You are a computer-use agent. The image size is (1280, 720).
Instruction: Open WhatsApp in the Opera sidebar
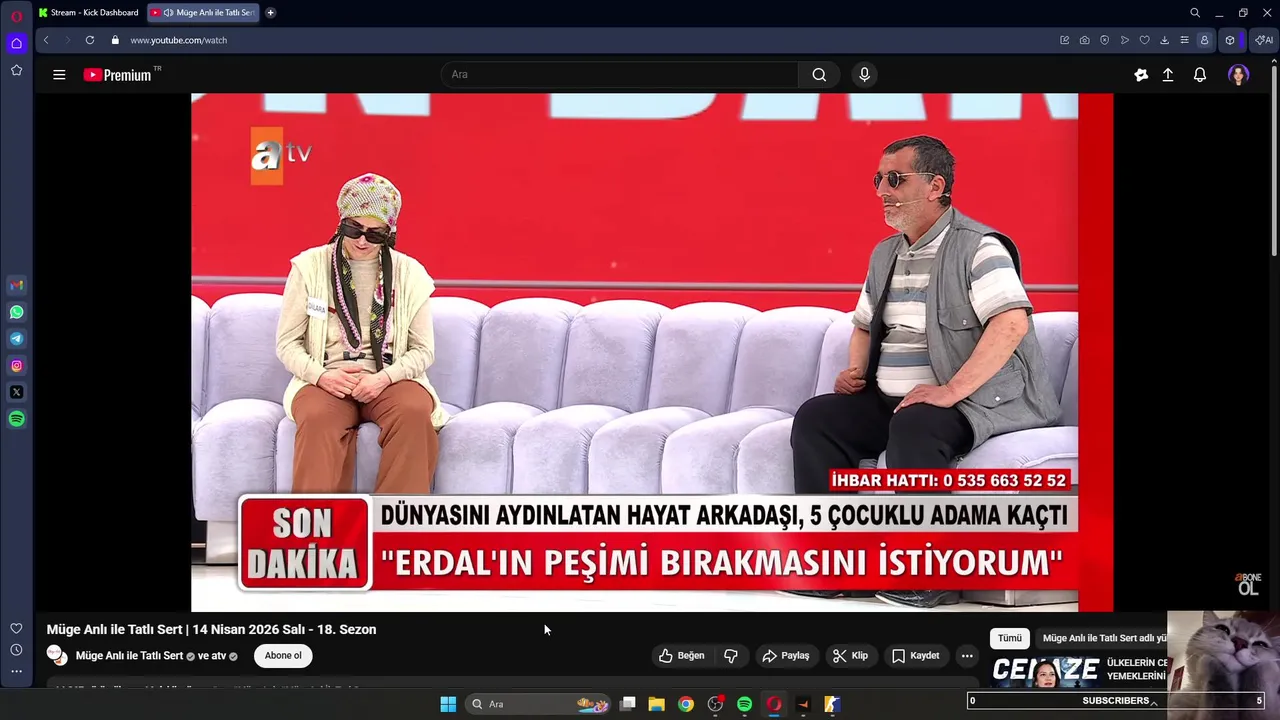click(16, 312)
